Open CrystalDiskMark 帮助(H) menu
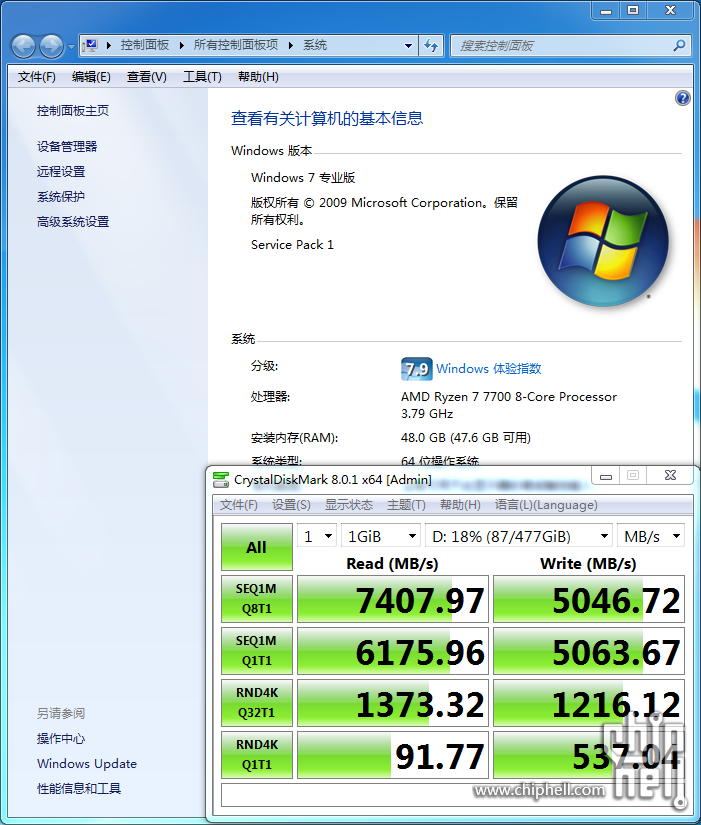This screenshot has height=825, width=701. pos(460,505)
